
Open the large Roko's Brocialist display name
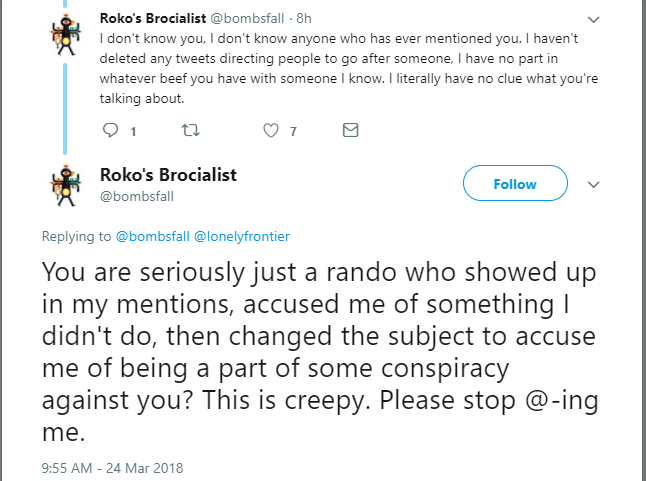click(x=168, y=175)
